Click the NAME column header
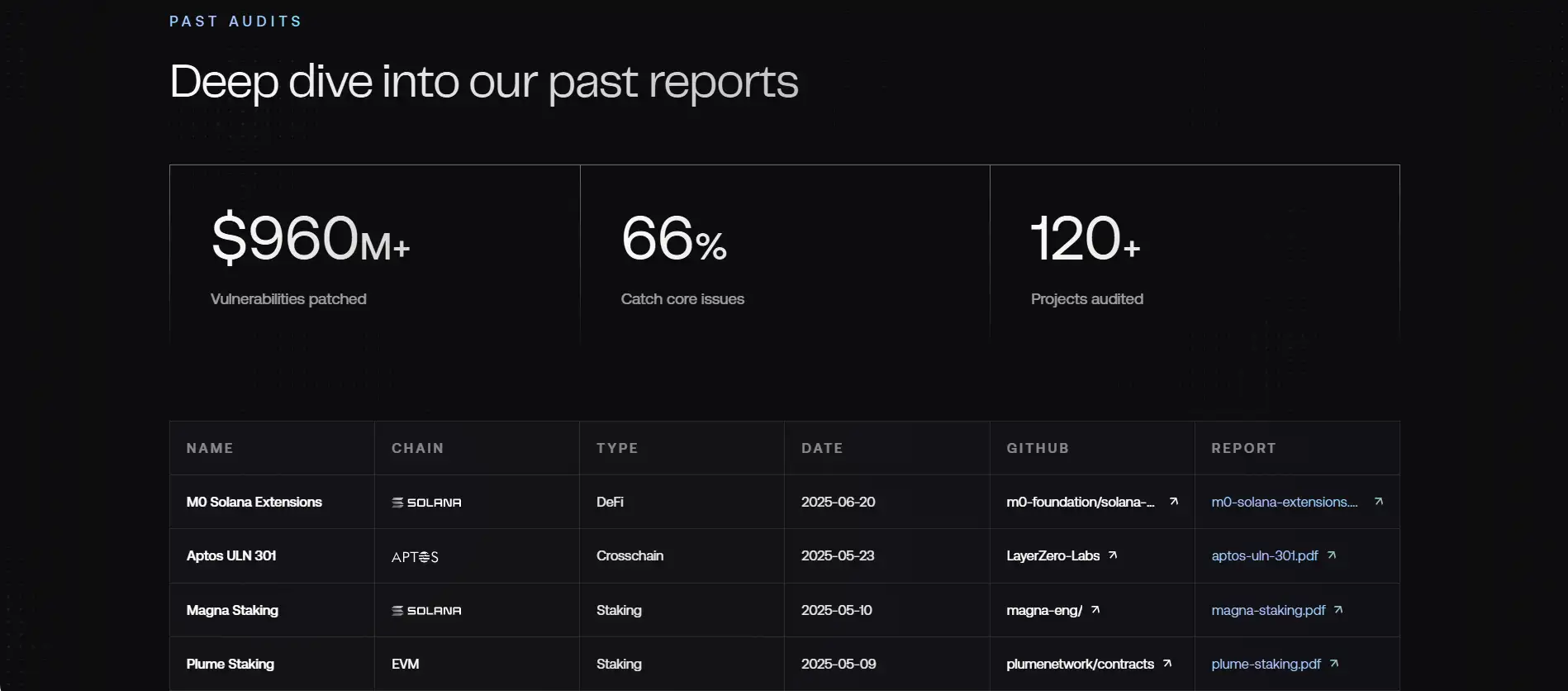This screenshot has width=1568, height=691. tap(210, 448)
